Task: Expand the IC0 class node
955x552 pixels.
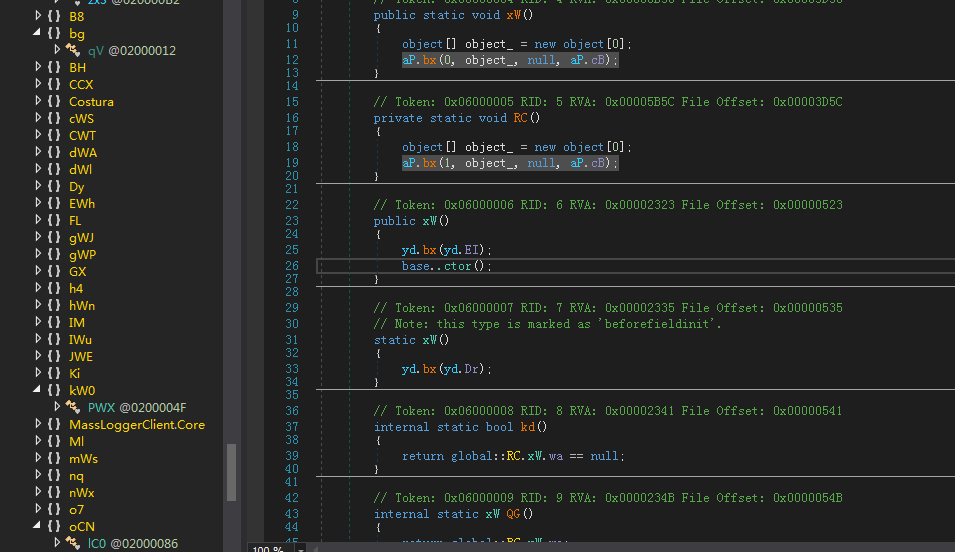Action: pyautogui.click(x=57, y=543)
